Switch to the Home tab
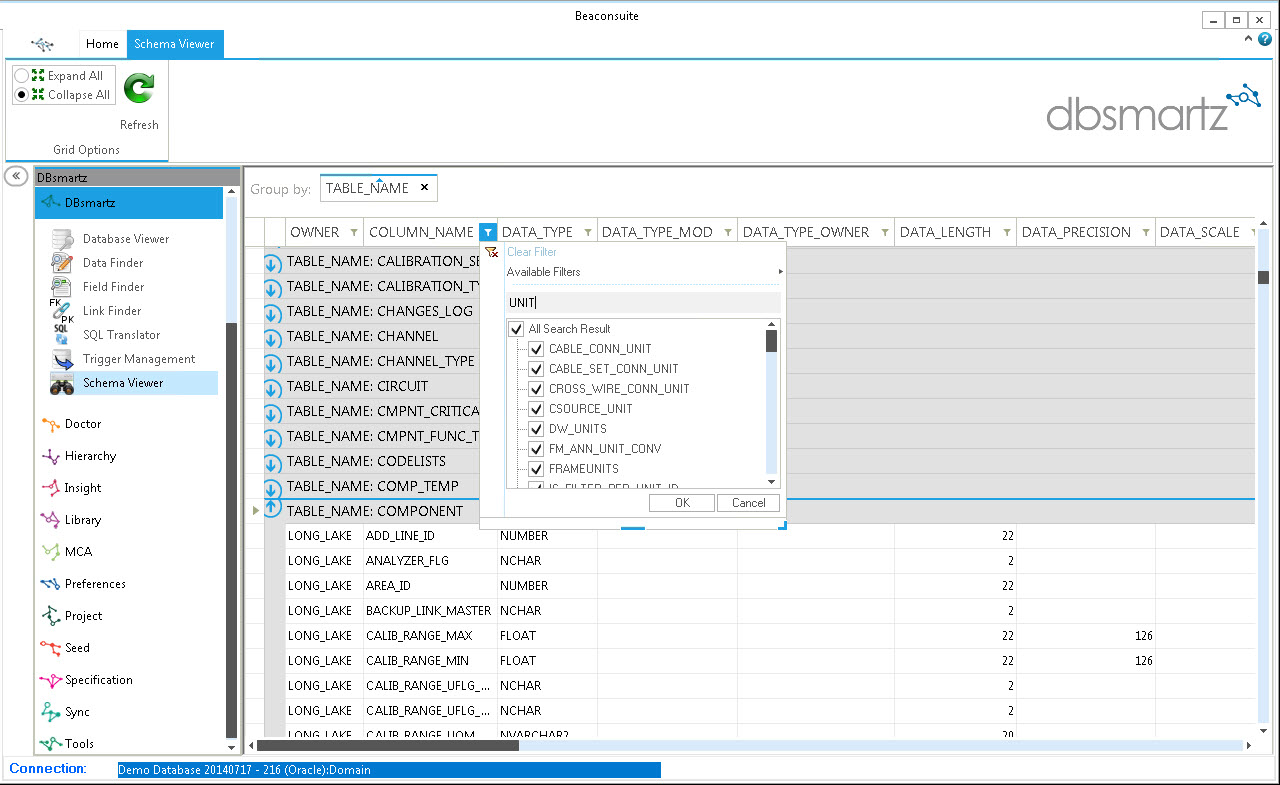This screenshot has width=1280, height=785. [102, 44]
